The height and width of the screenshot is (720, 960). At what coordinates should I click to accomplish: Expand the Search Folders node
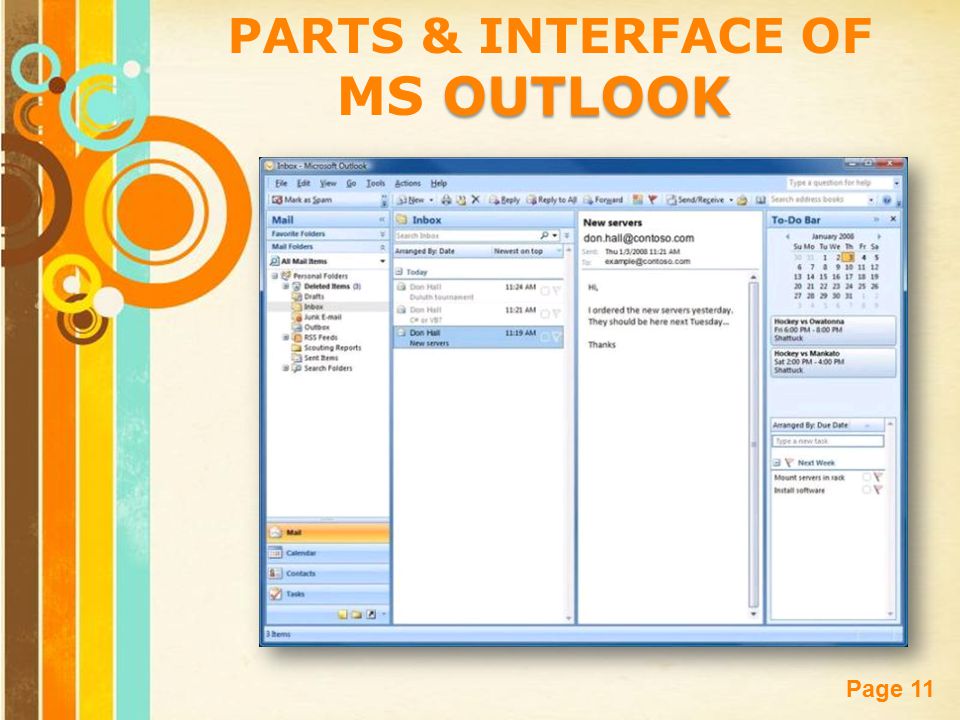tap(285, 369)
